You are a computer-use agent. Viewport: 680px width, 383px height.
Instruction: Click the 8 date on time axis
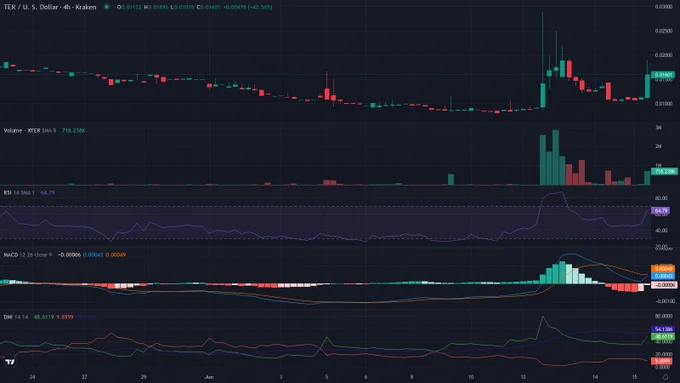coord(412,377)
